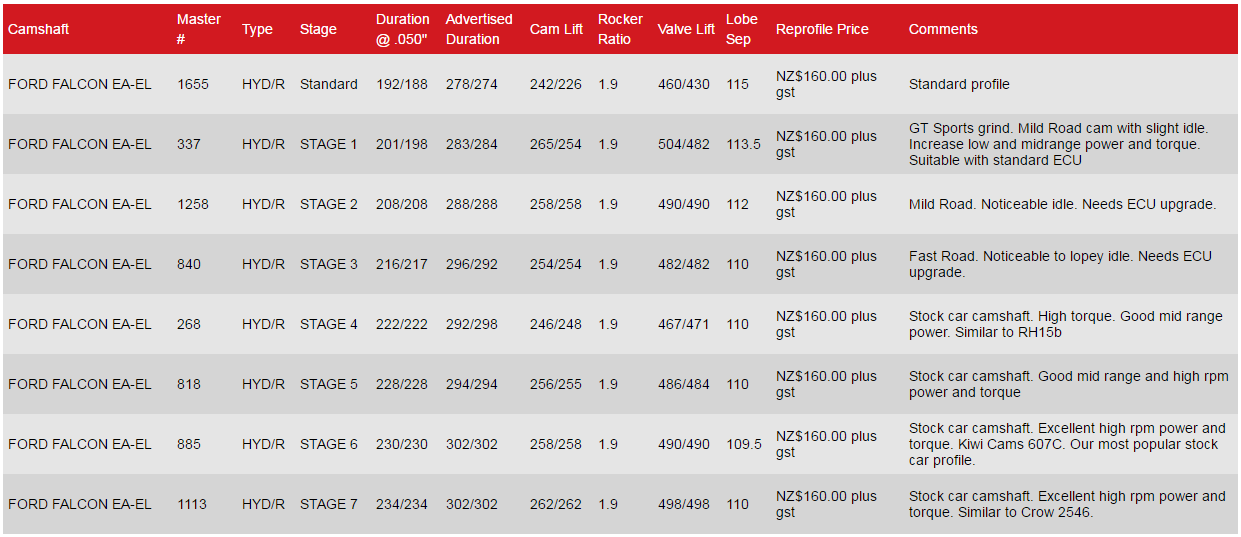Click the Camshaft column header
Viewport: 1241px width, 537px height.
click(39, 29)
